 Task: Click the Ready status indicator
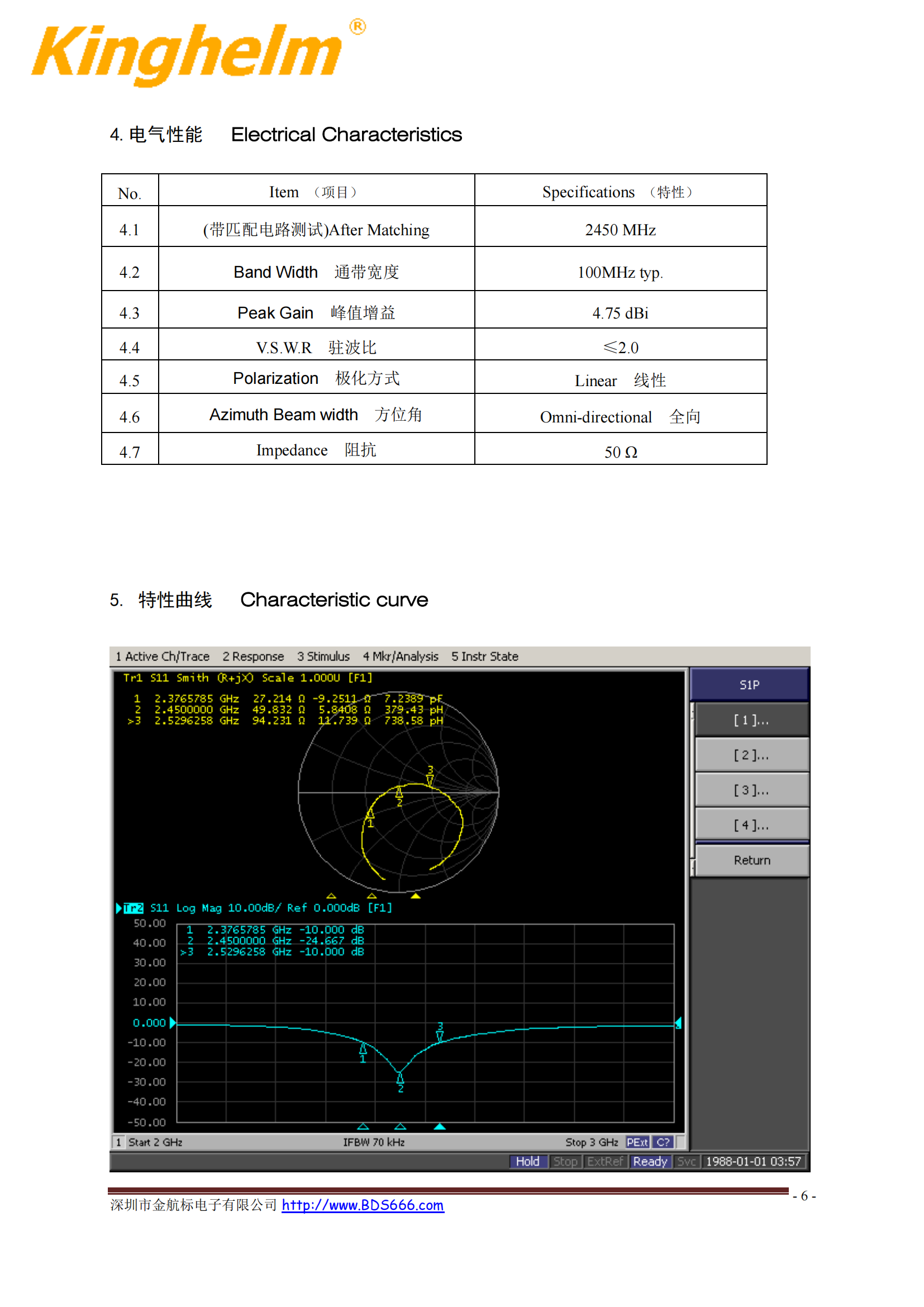(x=650, y=1161)
